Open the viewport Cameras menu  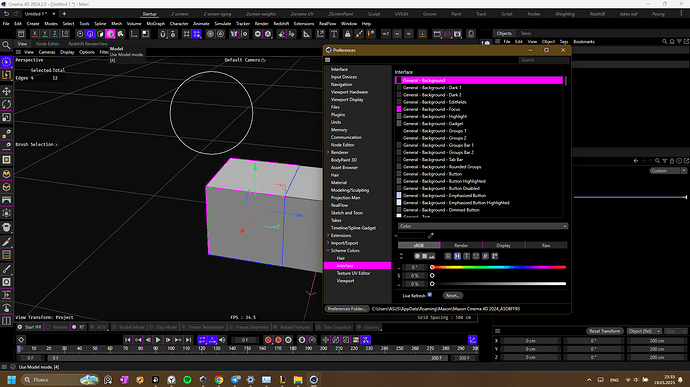click(47, 52)
